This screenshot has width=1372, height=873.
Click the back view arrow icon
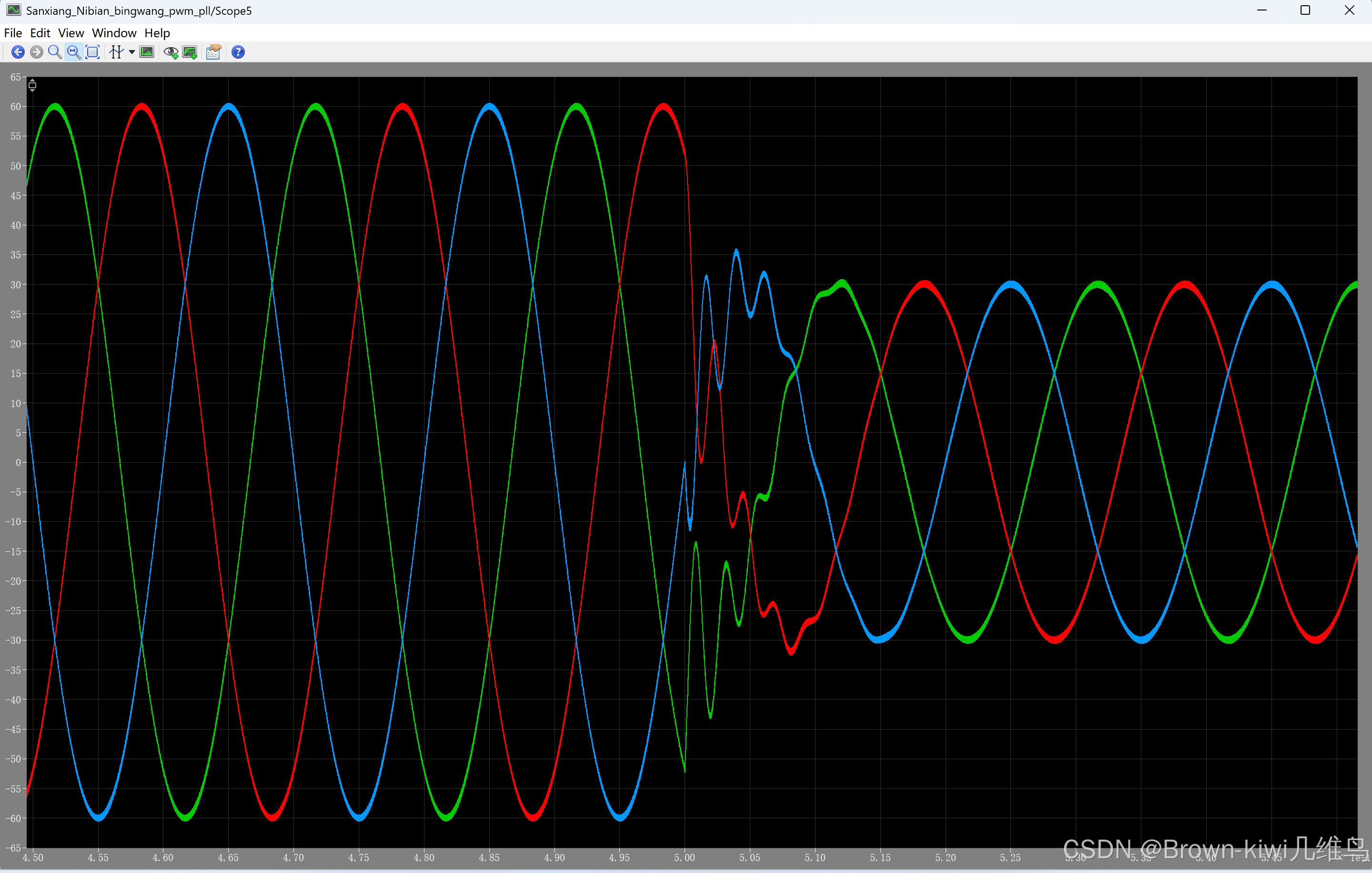[x=18, y=52]
